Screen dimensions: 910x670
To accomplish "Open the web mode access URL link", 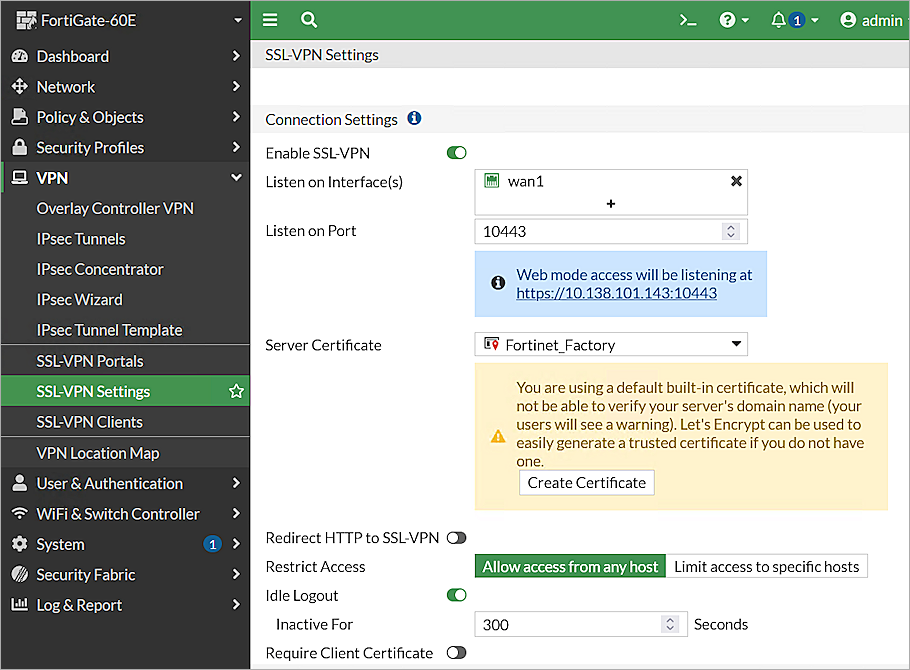I will [616, 293].
